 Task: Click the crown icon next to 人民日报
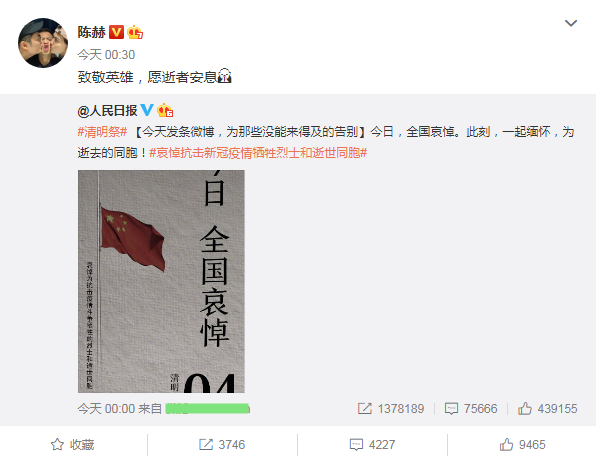coord(165,110)
